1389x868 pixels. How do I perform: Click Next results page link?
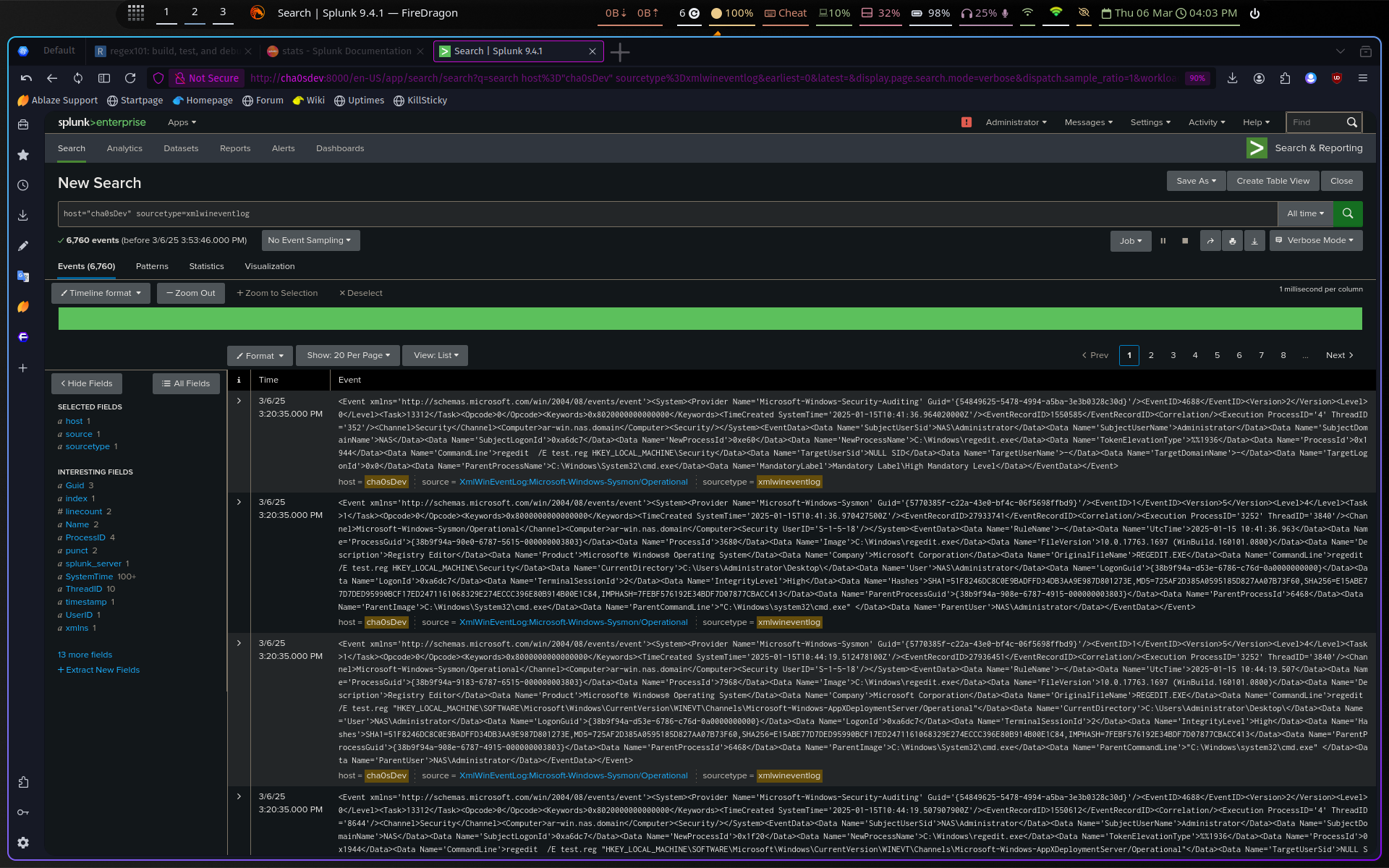[1339, 355]
